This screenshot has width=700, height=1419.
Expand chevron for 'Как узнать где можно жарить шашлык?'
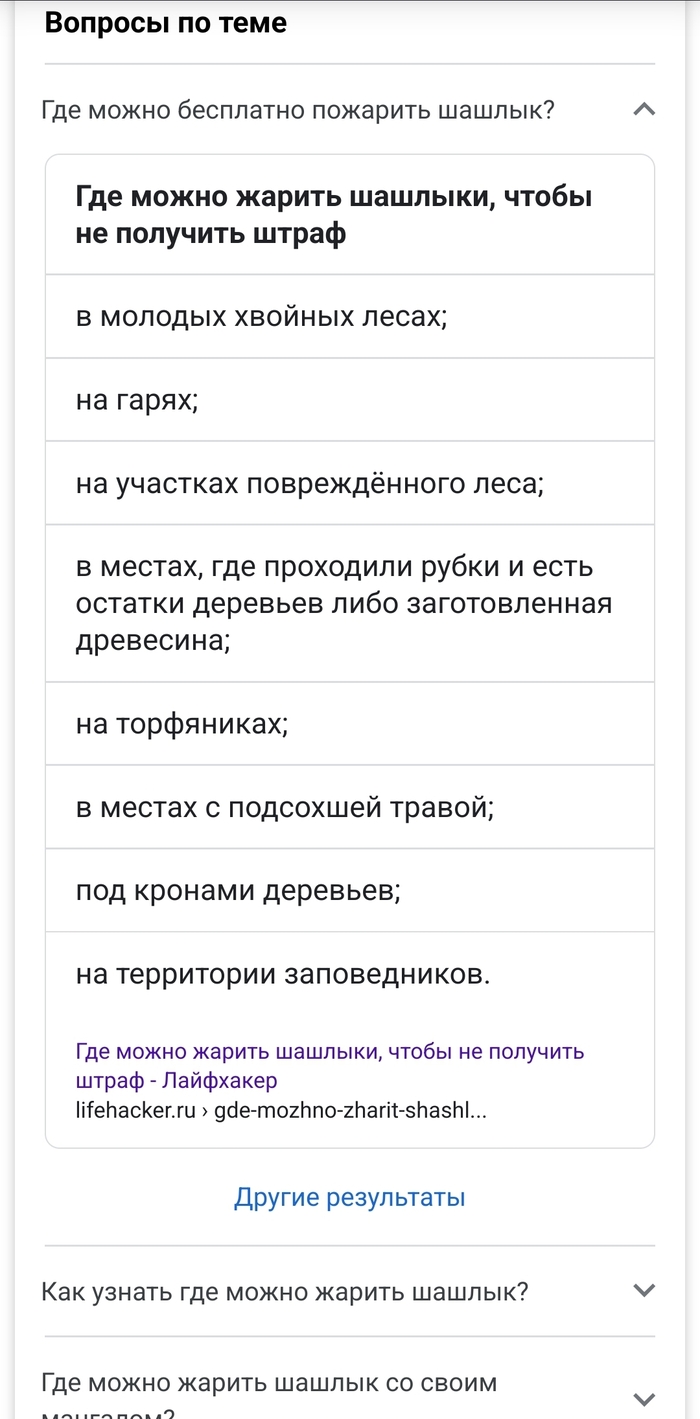[645, 1291]
